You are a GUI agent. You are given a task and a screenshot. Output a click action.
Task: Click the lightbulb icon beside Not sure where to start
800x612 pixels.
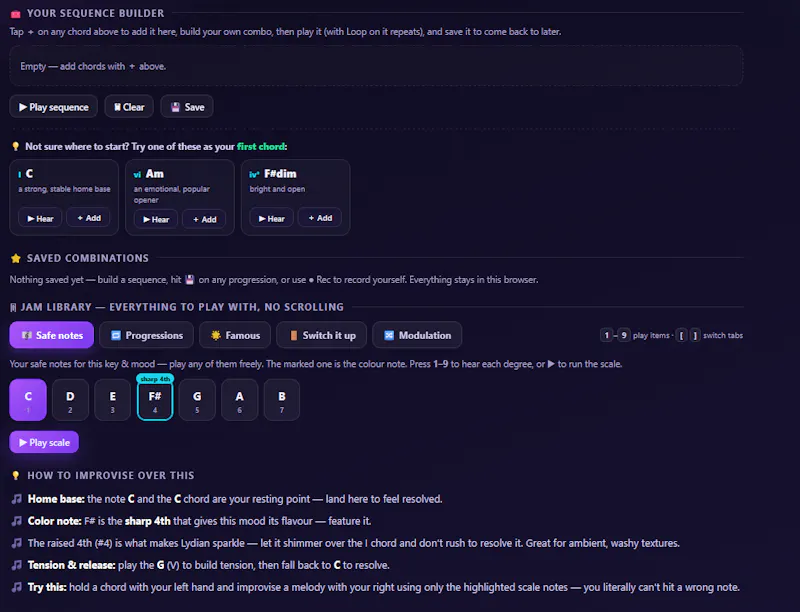click(x=16, y=147)
